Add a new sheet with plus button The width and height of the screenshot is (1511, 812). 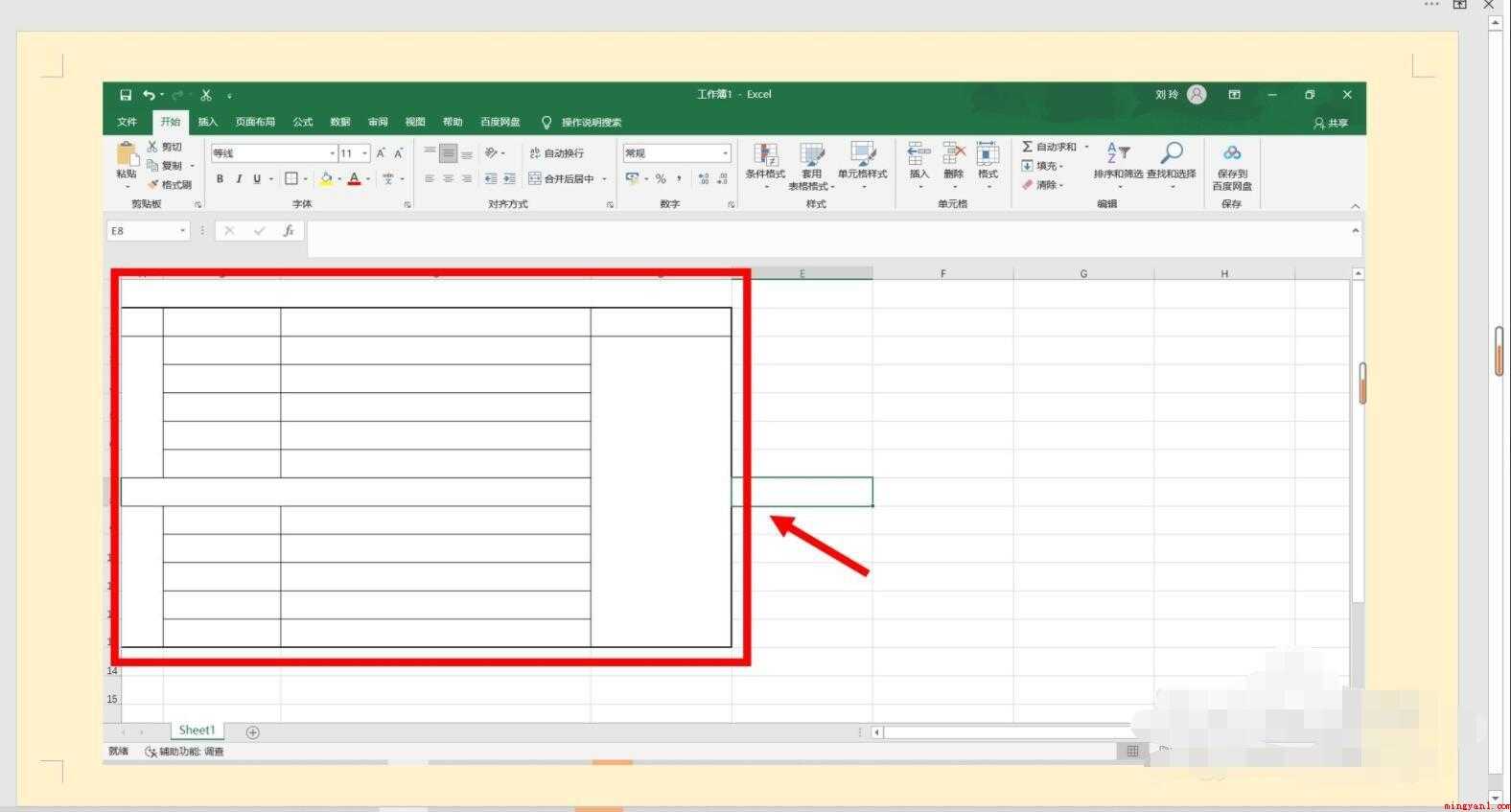(253, 732)
